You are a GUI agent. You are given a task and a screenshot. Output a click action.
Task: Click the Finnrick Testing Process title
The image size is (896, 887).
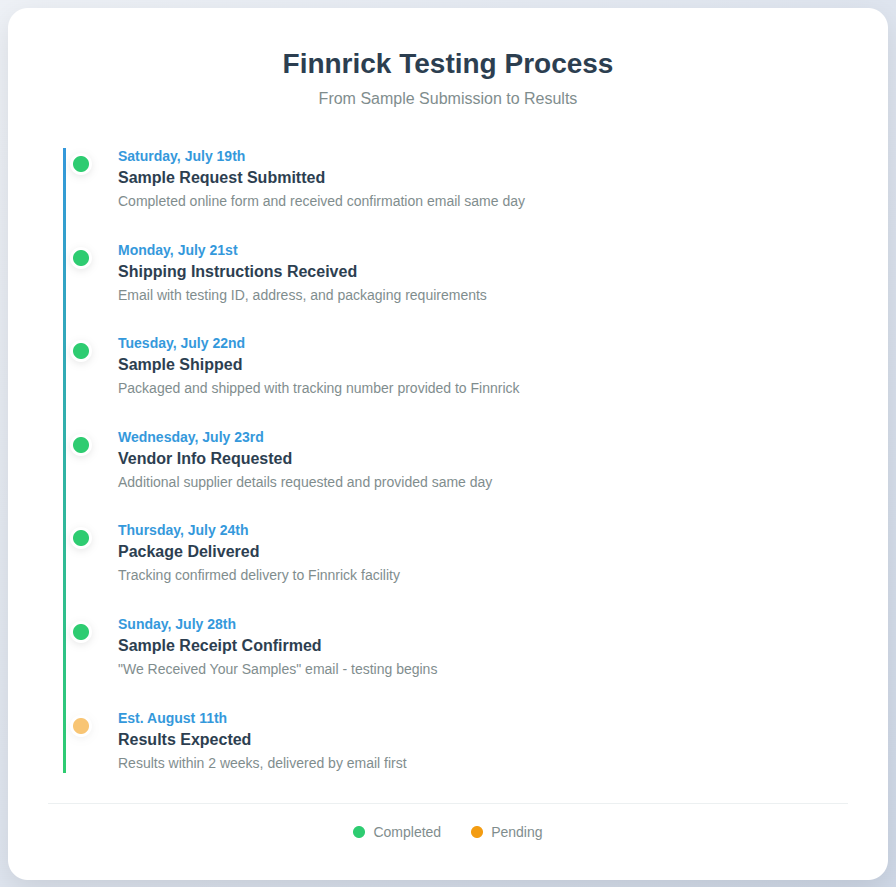tap(448, 63)
